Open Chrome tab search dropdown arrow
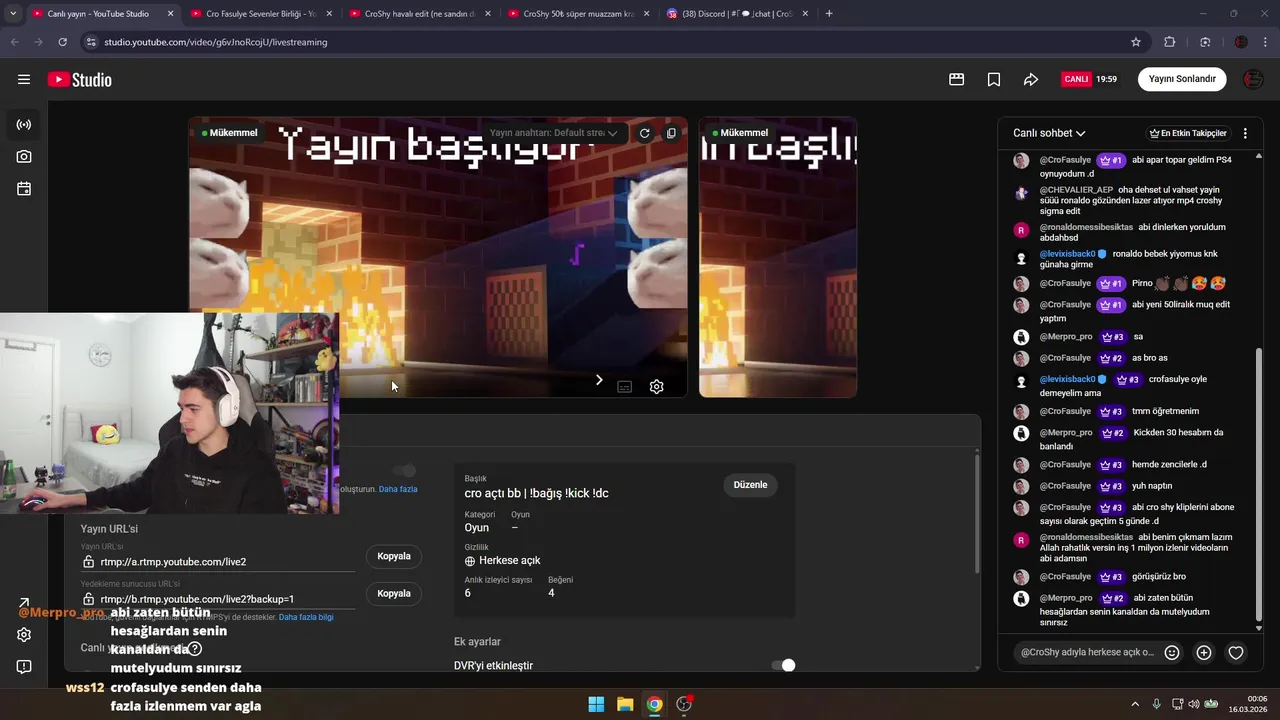The height and width of the screenshot is (720, 1280). (x=13, y=14)
